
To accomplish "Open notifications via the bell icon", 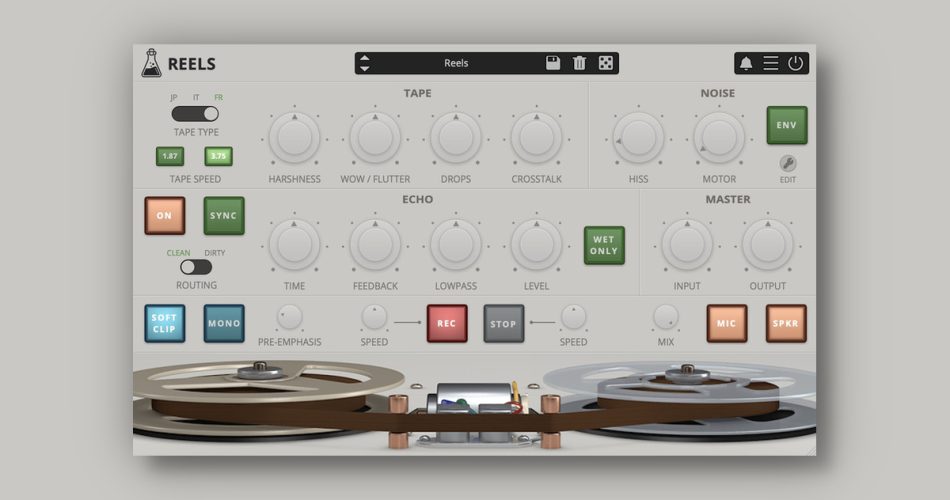I will 746,63.
